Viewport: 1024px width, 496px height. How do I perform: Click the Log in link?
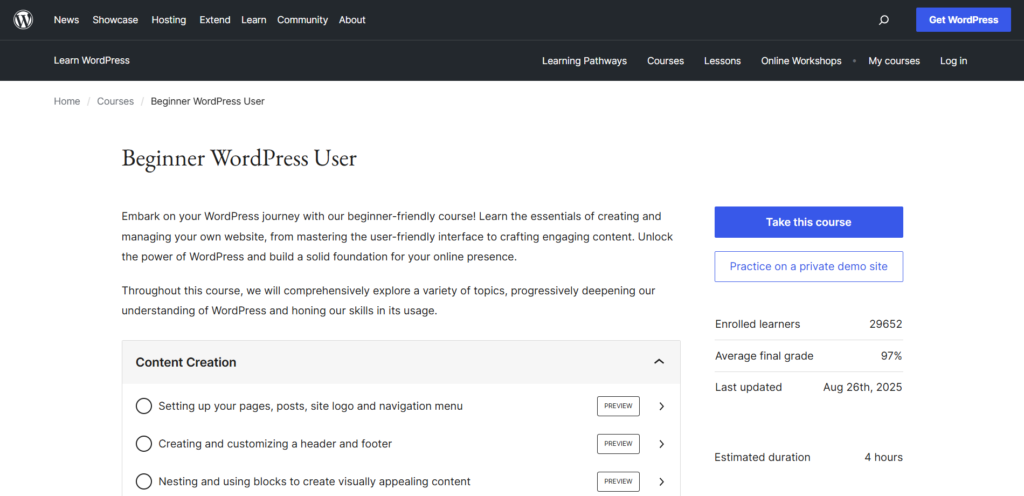pyautogui.click(x=953, y=61)
